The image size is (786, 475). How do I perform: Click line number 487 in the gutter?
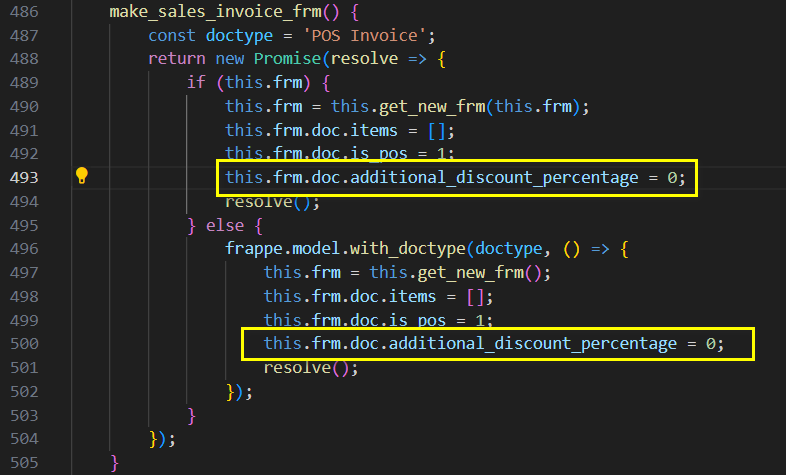24,36
